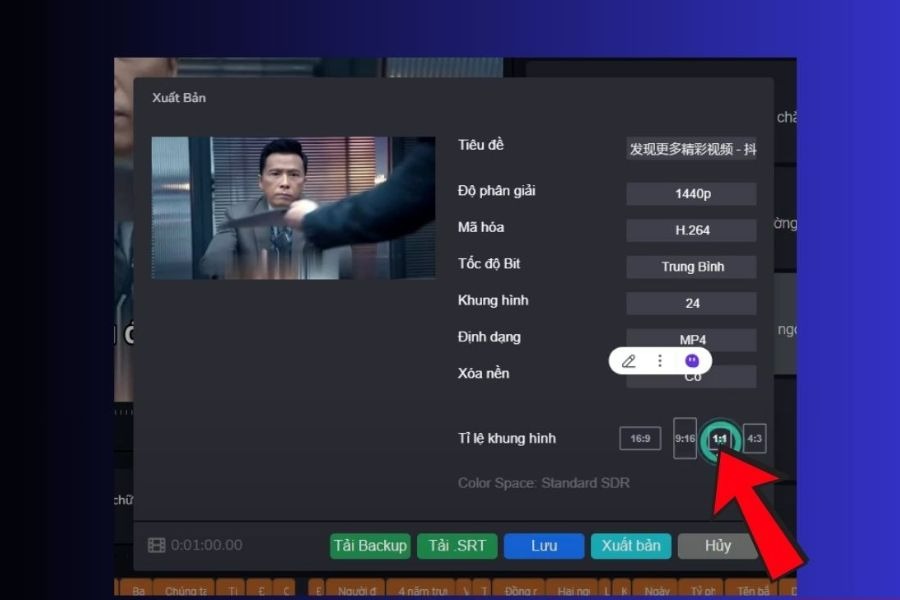Open the Mã hóa H.264 dropdown
900x600 pixels.
click(691, 230)
